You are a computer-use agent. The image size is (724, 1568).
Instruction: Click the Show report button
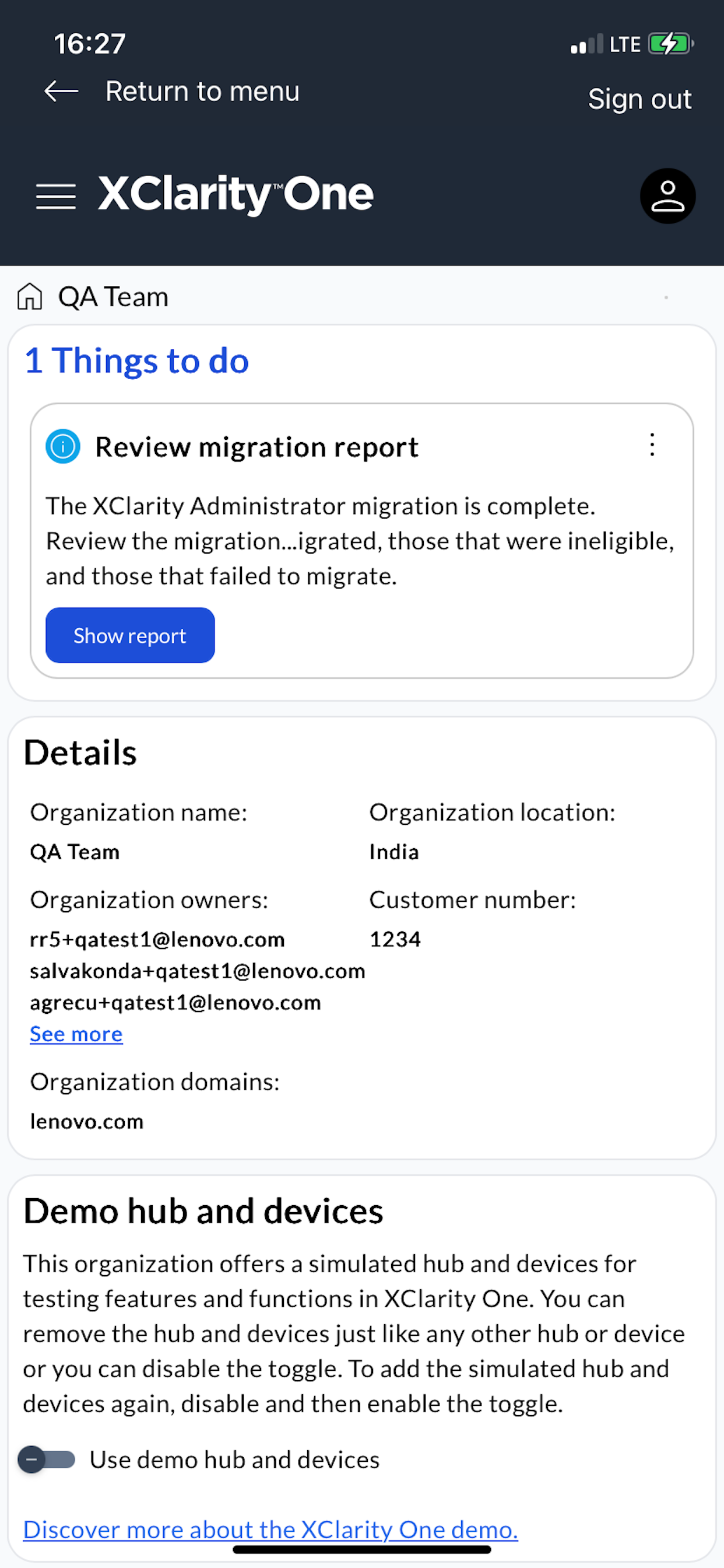tap(130, 635)
